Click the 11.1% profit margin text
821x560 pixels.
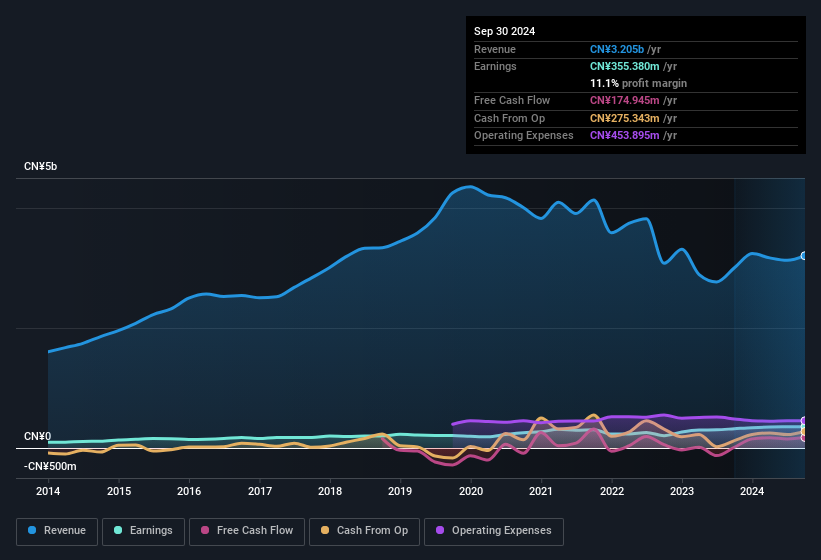(638, 83)
